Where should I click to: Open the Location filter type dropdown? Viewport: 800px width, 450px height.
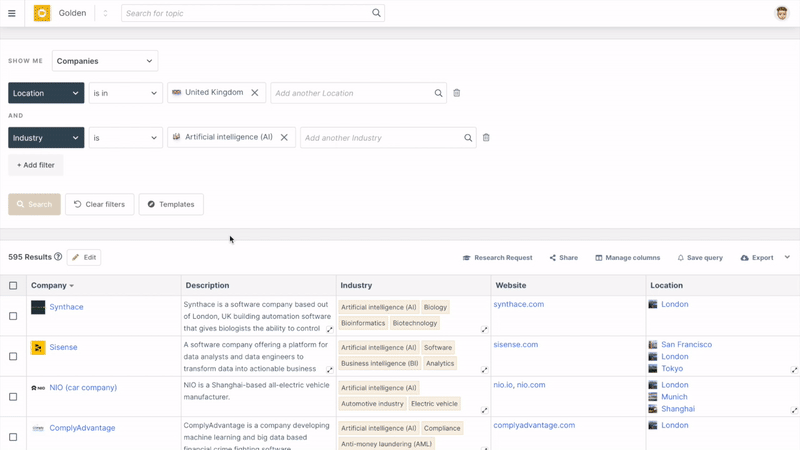46,93
